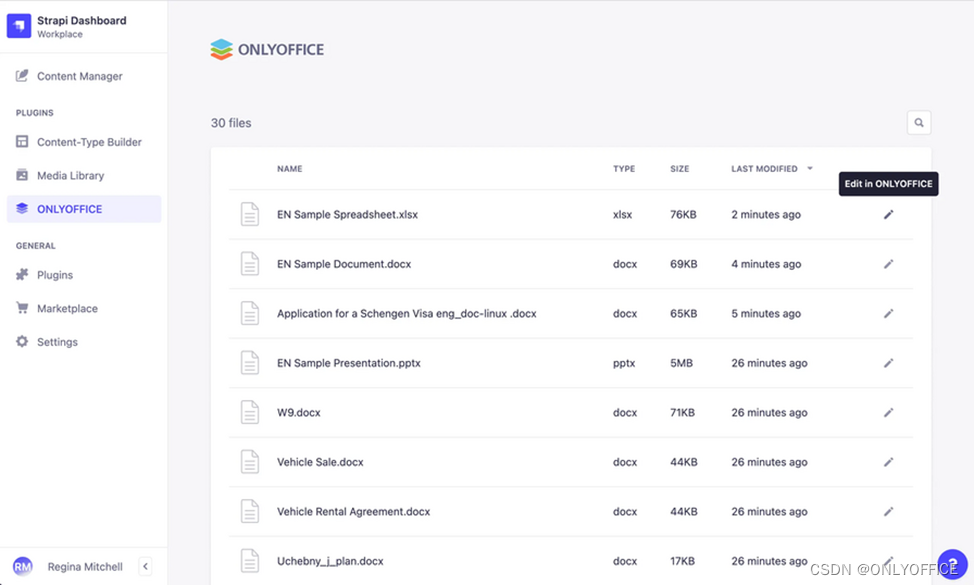Select Application for a Schengen Visa file name

click(x=407, y=314)
